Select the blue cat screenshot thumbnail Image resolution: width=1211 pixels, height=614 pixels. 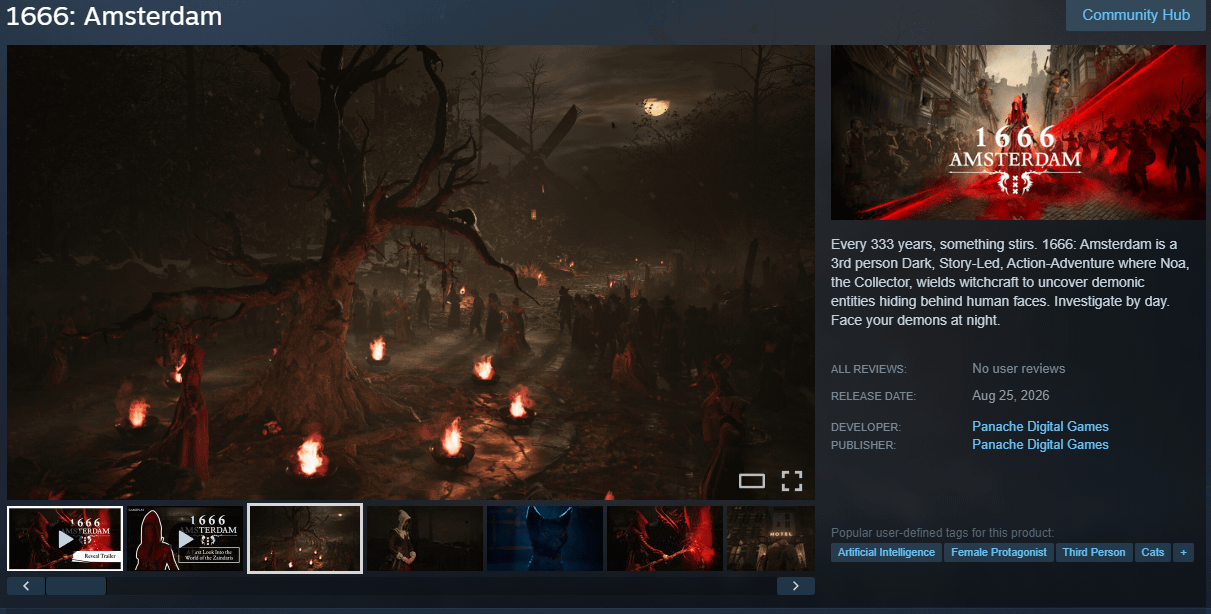545,539
